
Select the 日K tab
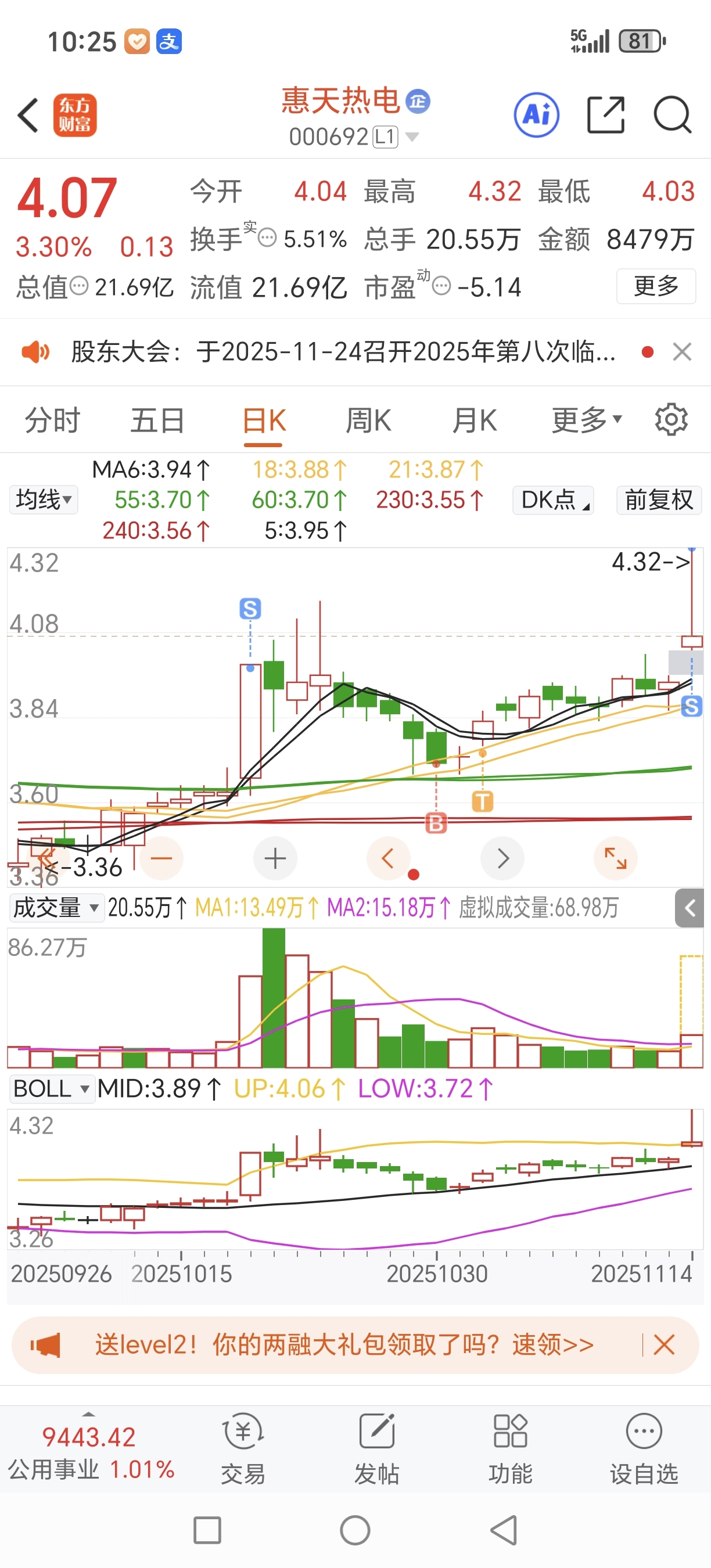(x=264, y=420)
